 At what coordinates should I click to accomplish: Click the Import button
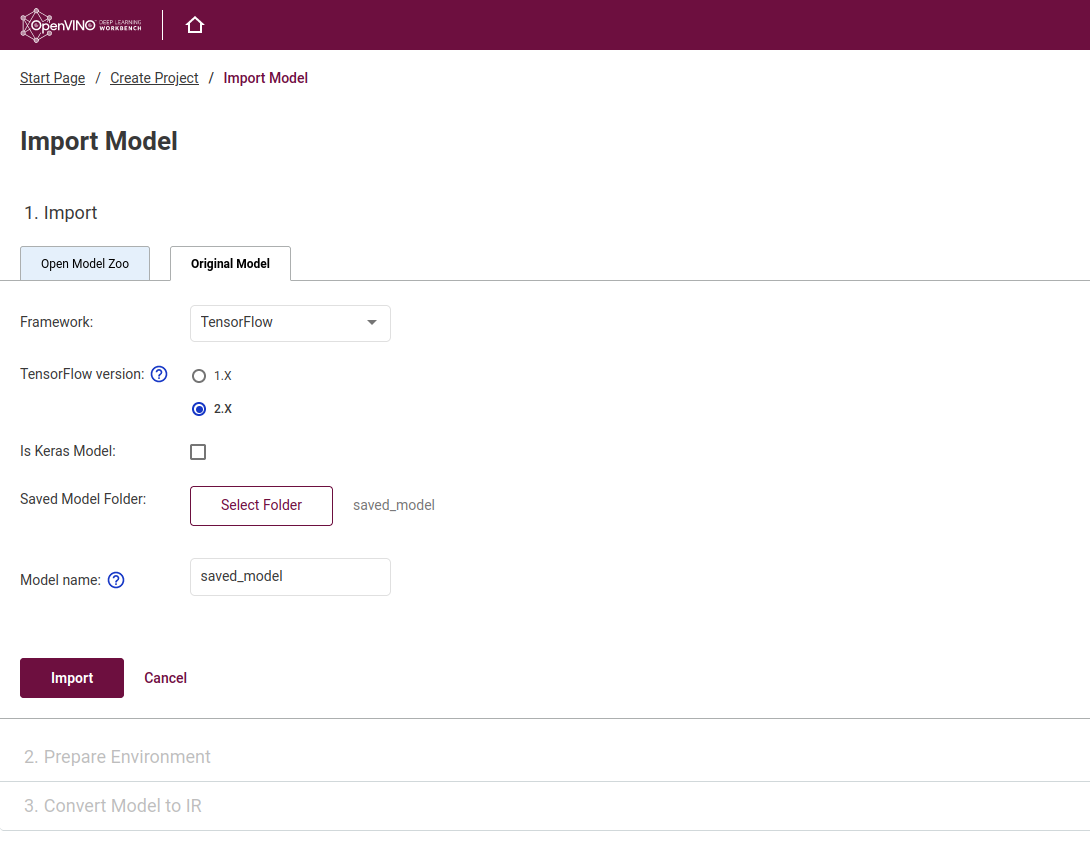(x=72, y=678)
